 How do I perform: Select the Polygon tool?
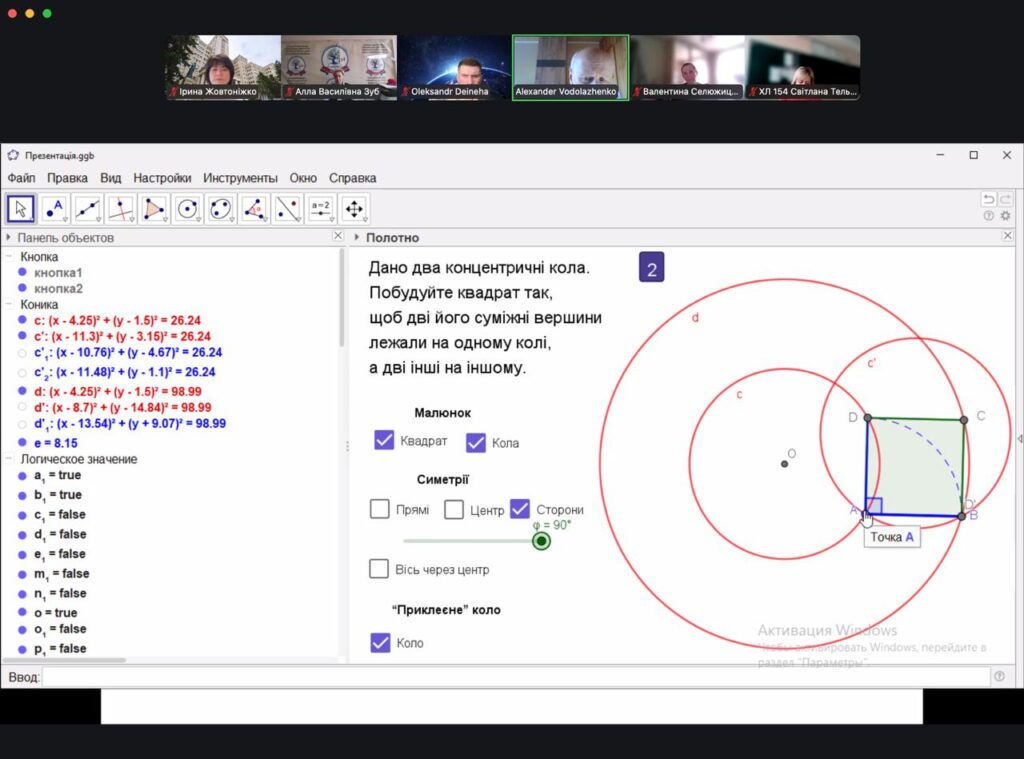[154, 209]
